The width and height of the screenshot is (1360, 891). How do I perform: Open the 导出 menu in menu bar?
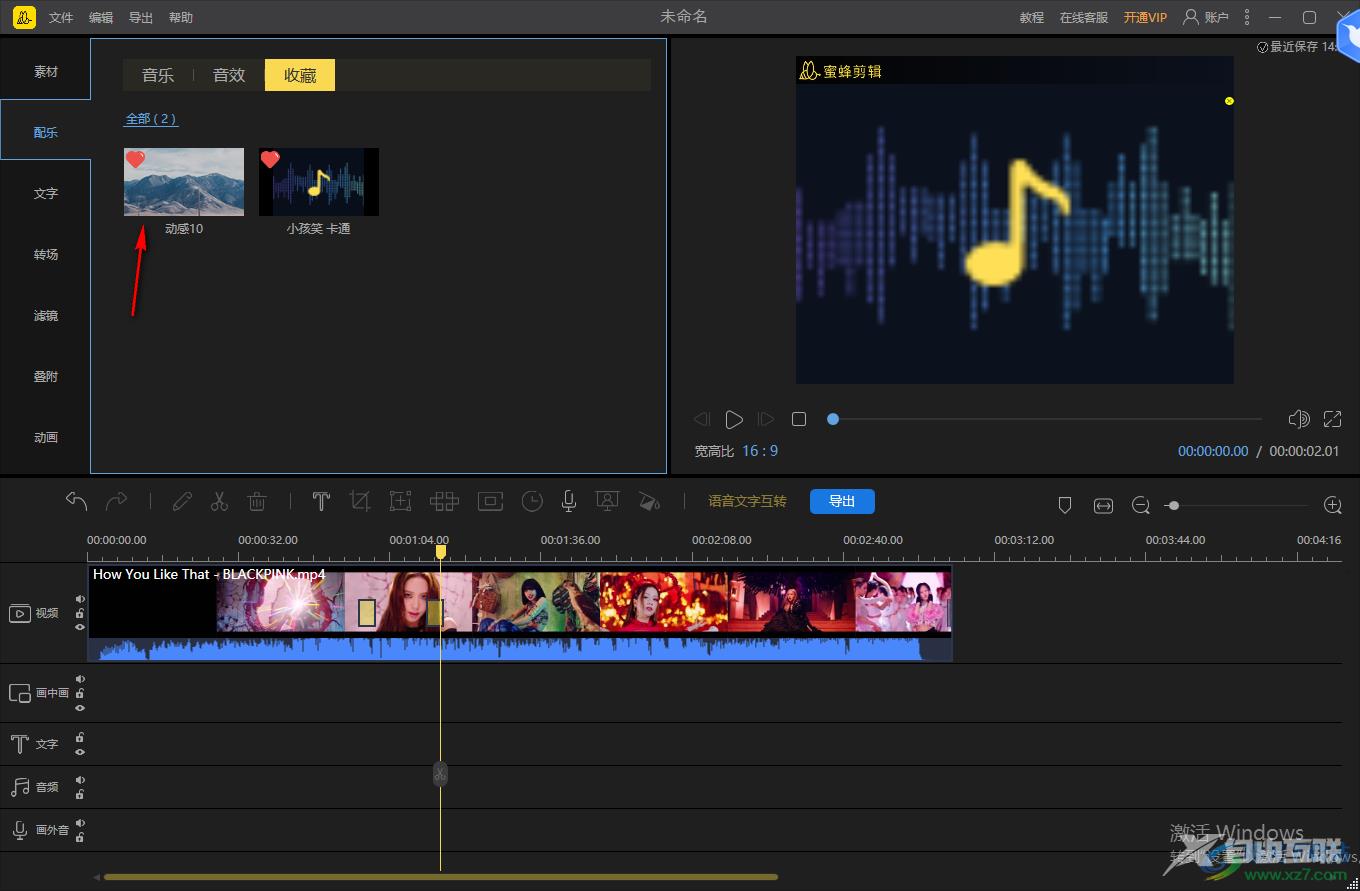(x=141, y=18)
